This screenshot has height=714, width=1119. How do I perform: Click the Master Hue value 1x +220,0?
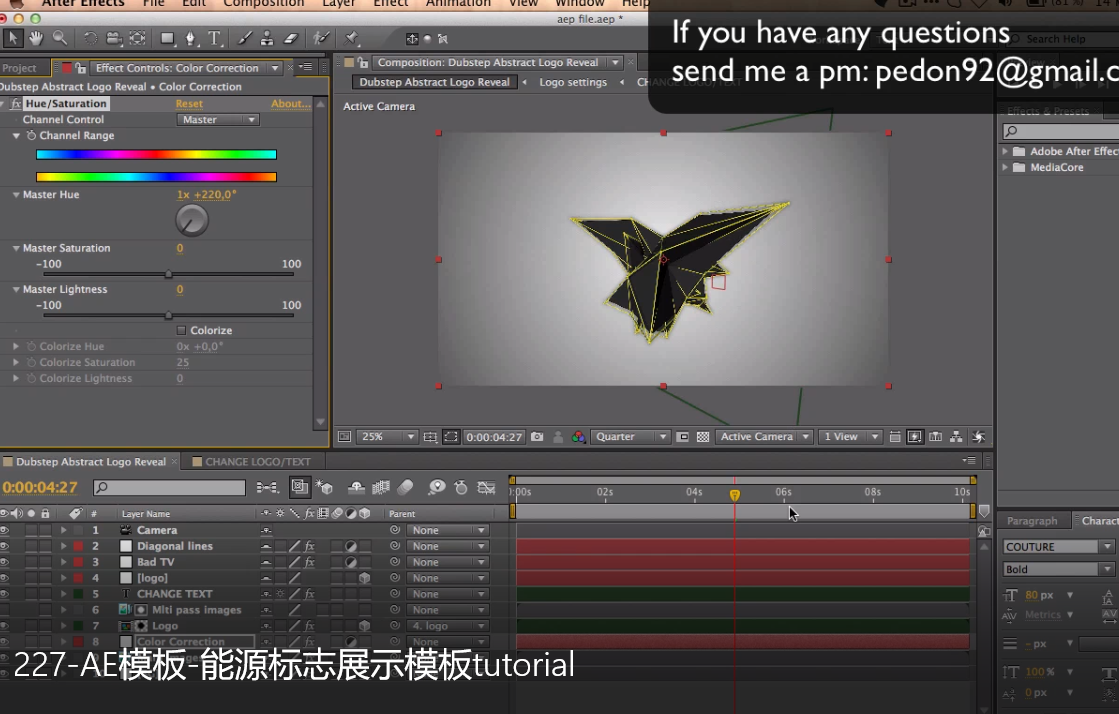point(207,194)
